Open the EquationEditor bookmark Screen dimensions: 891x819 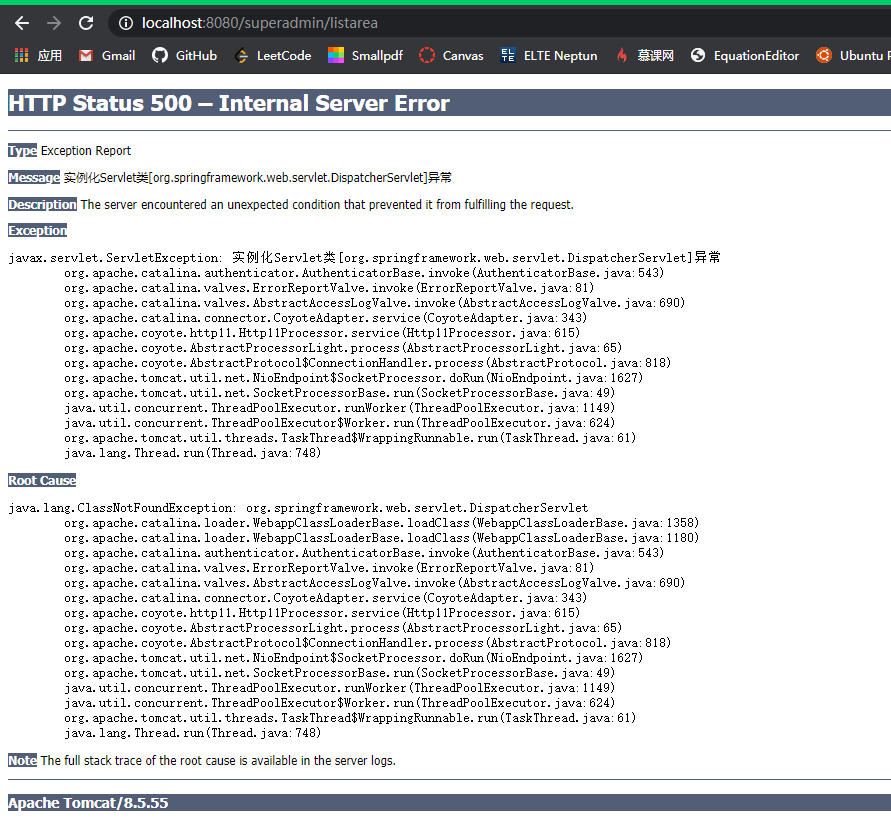click(756, 56)
